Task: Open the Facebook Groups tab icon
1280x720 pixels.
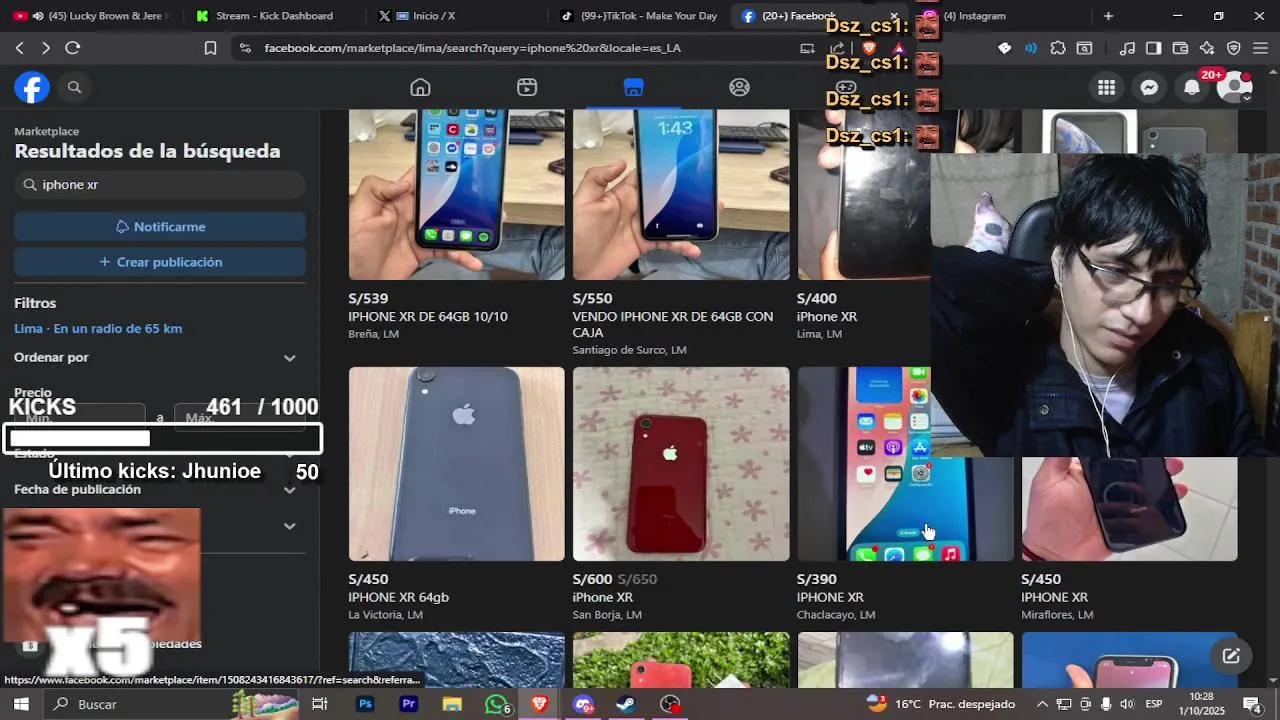Action: 739,87
